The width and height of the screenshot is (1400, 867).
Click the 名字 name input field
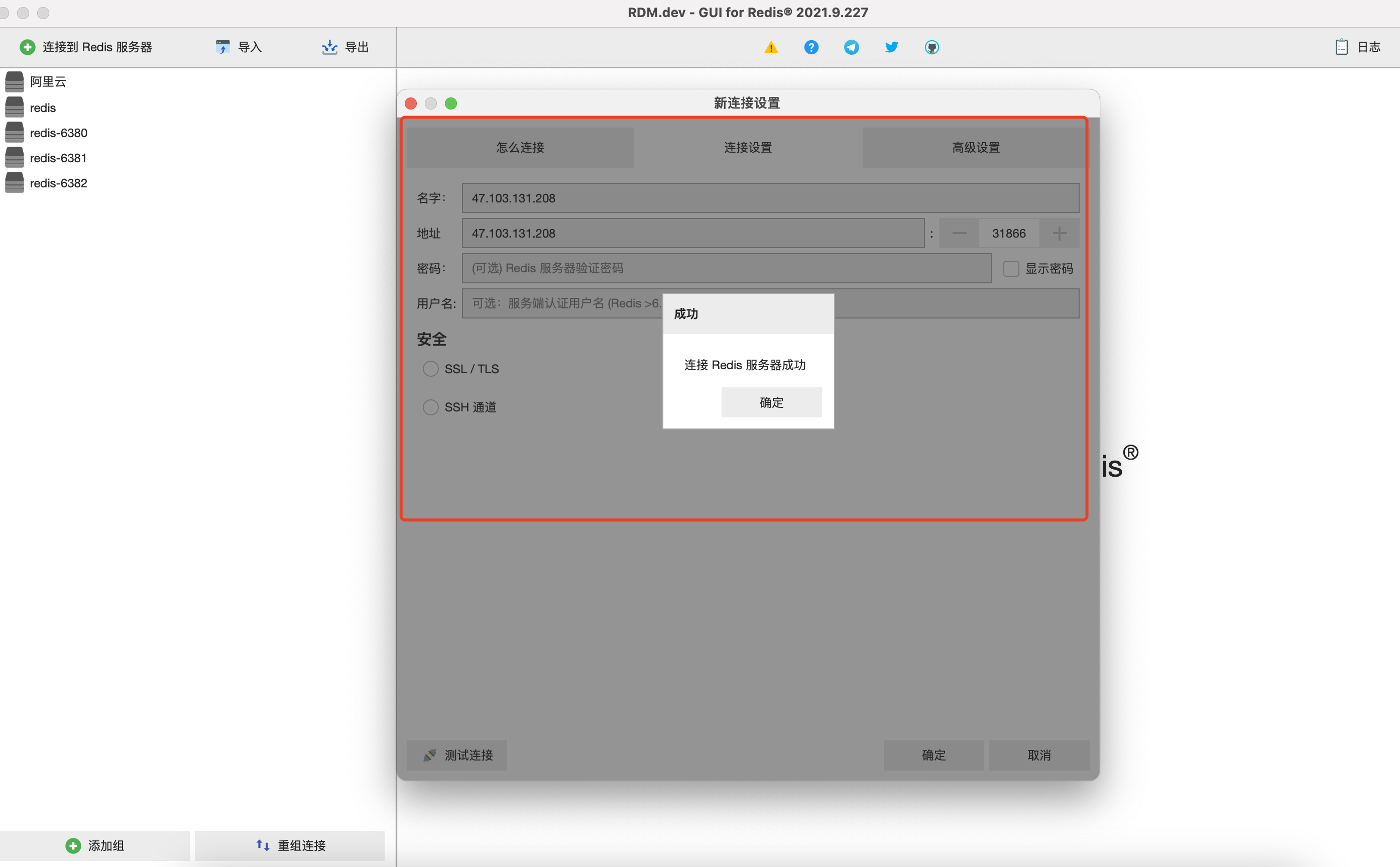click(x=771, y=198)
